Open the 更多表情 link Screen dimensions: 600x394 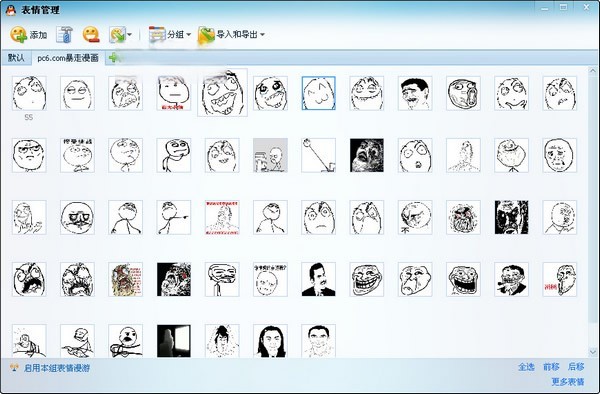pos(568,382)
